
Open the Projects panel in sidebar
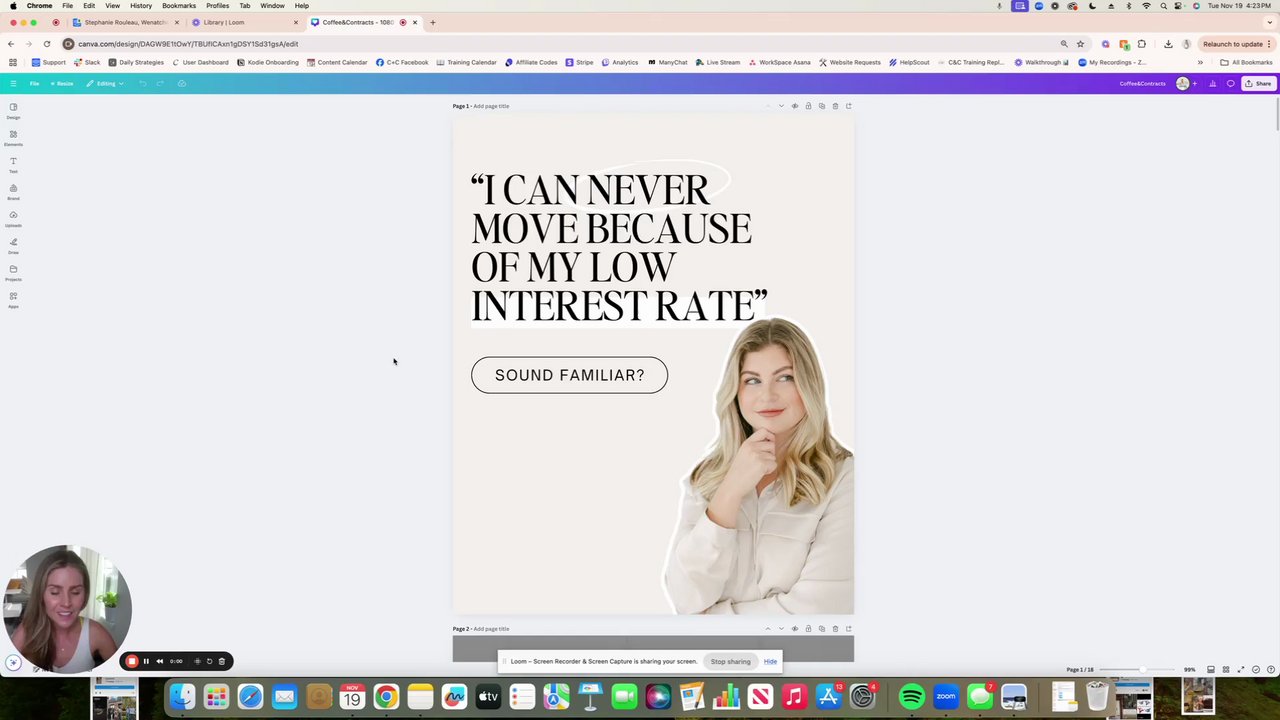click(13, 272)
